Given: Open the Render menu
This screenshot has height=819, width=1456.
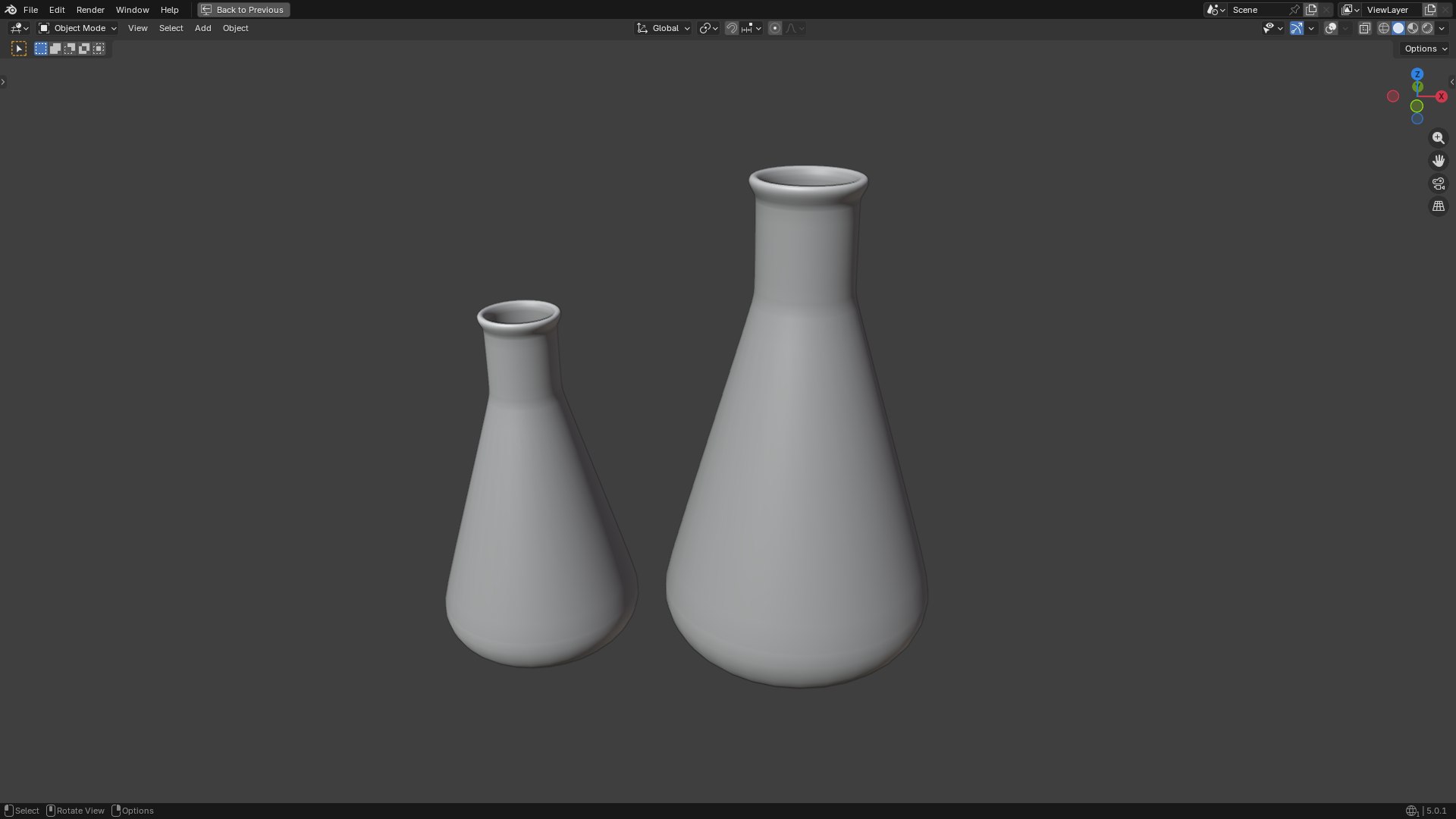Looking at the screenshot, I should [x=90, y=10].
